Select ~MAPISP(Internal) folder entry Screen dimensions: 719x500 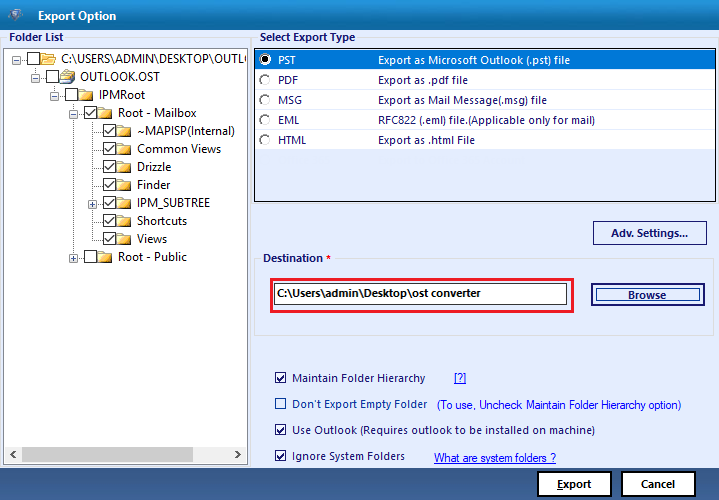(185, 131)
